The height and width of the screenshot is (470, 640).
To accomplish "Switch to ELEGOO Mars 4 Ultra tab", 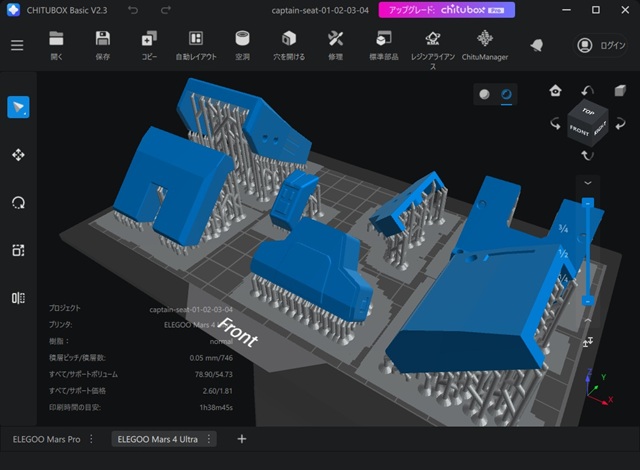I will (158, 439).
